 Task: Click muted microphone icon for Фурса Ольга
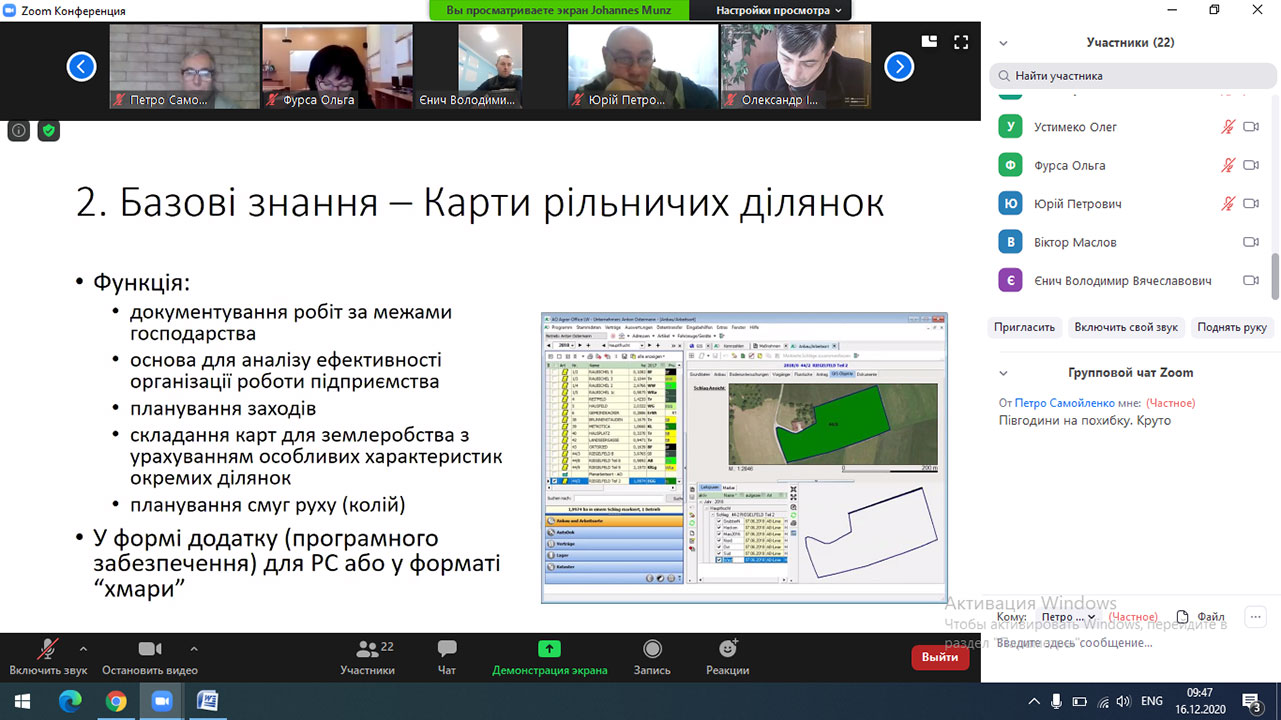1228,165
